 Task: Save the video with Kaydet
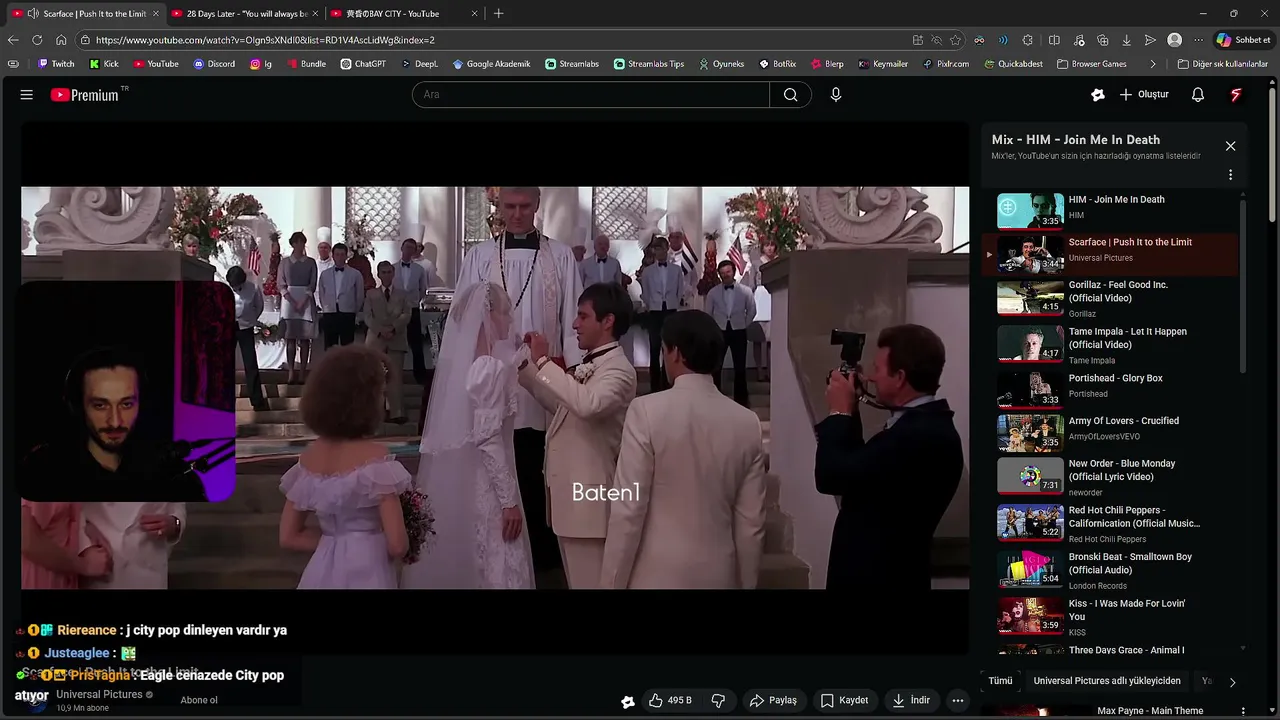[x=844, y=700]
